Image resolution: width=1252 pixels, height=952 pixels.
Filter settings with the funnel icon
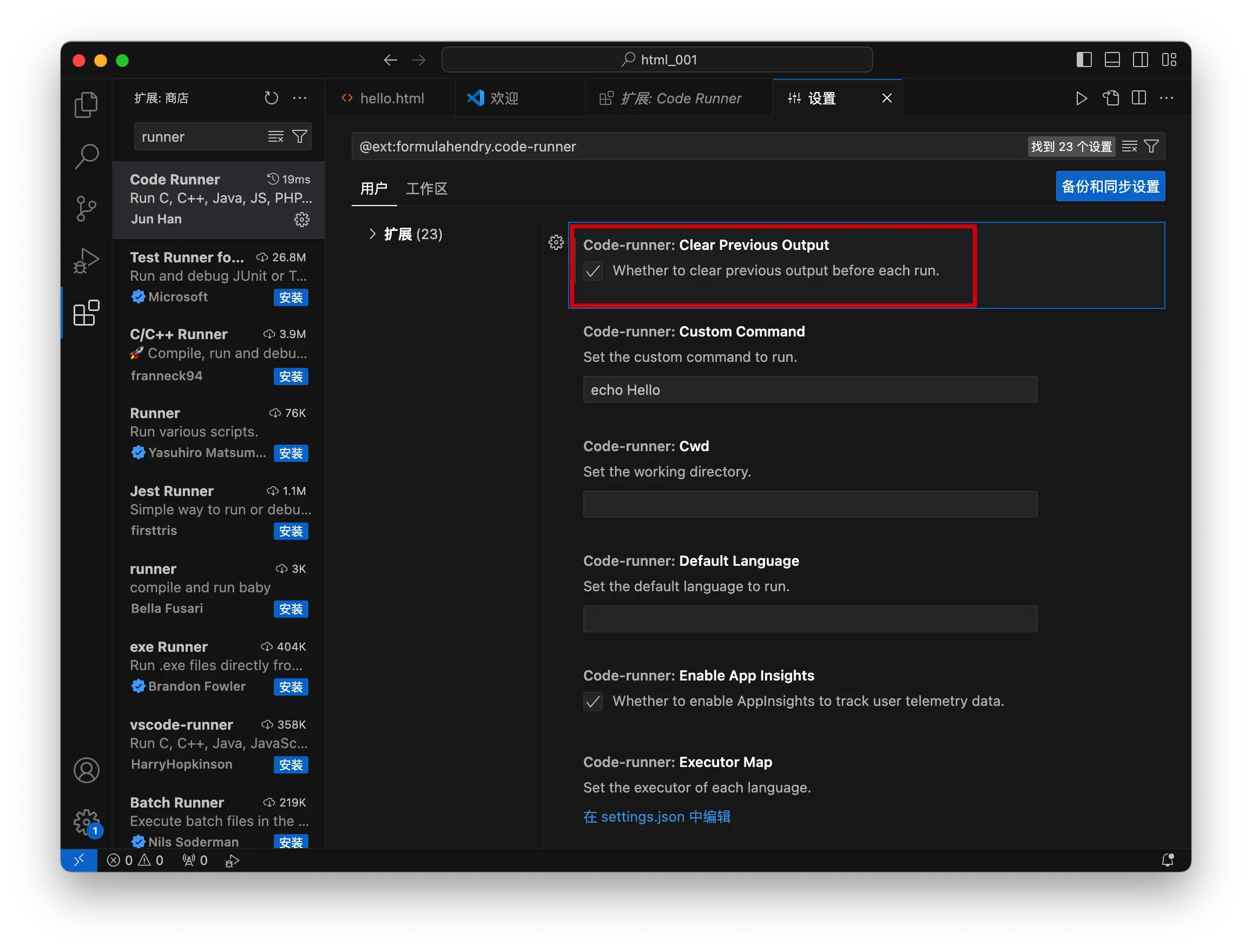pos(1151,146)
